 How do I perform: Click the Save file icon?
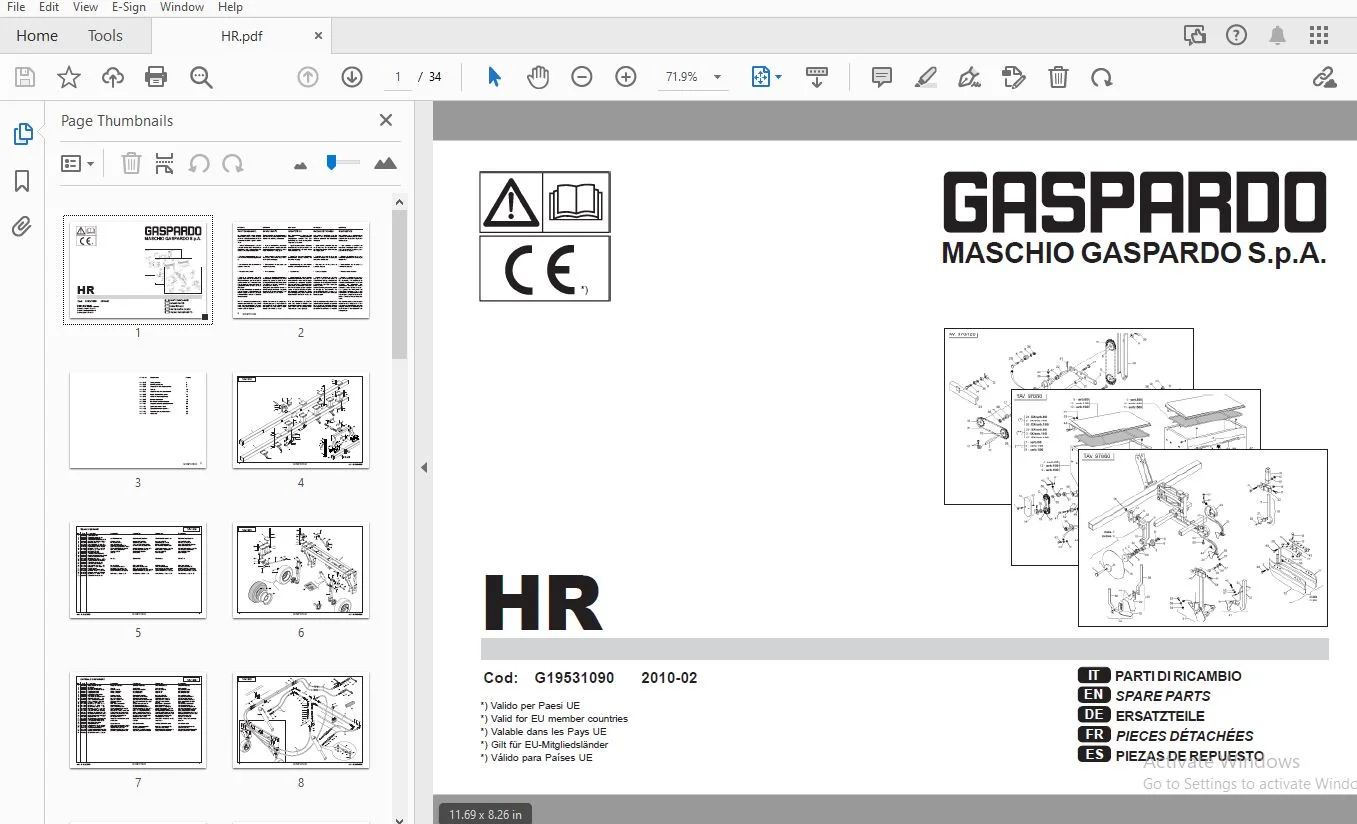pyautogui.click(x=25, y=77)
